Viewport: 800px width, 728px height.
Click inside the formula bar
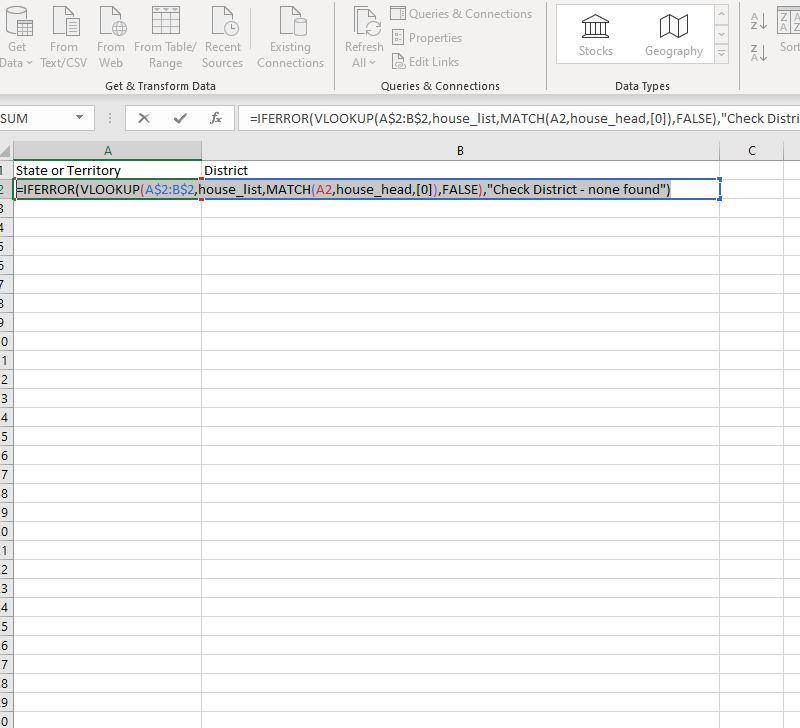(519, 118)
